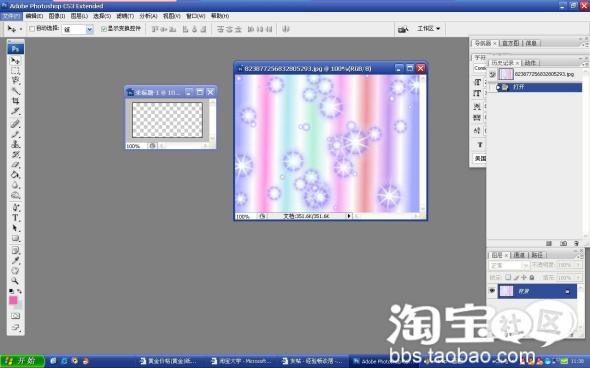Uncheck the 显示变换控件 transform controls checkbox

pyautogui.click(x=104, y=29)
